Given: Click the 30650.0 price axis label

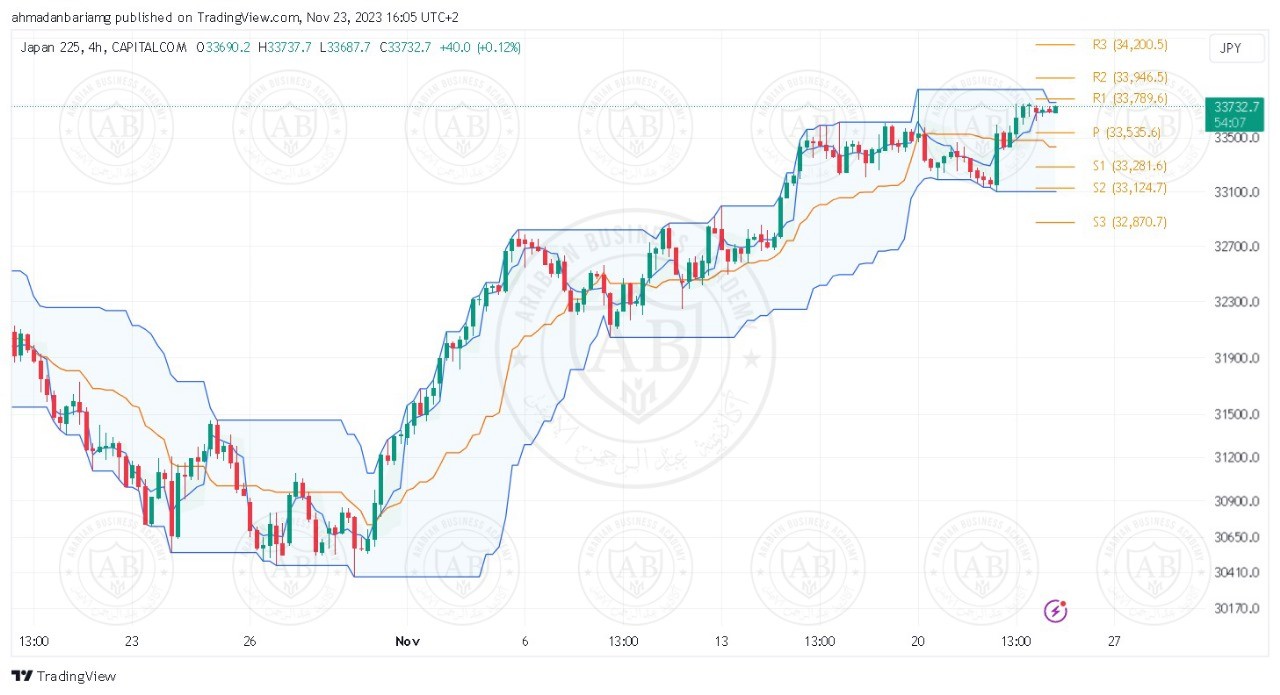Looking at the screenshot, I should pos(1235,537).
